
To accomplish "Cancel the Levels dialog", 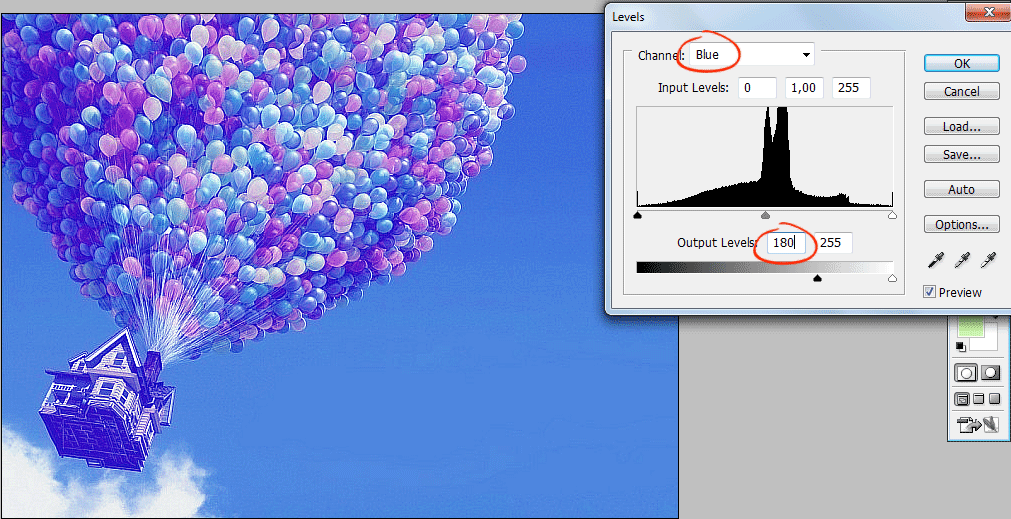I will pos(962,92).
